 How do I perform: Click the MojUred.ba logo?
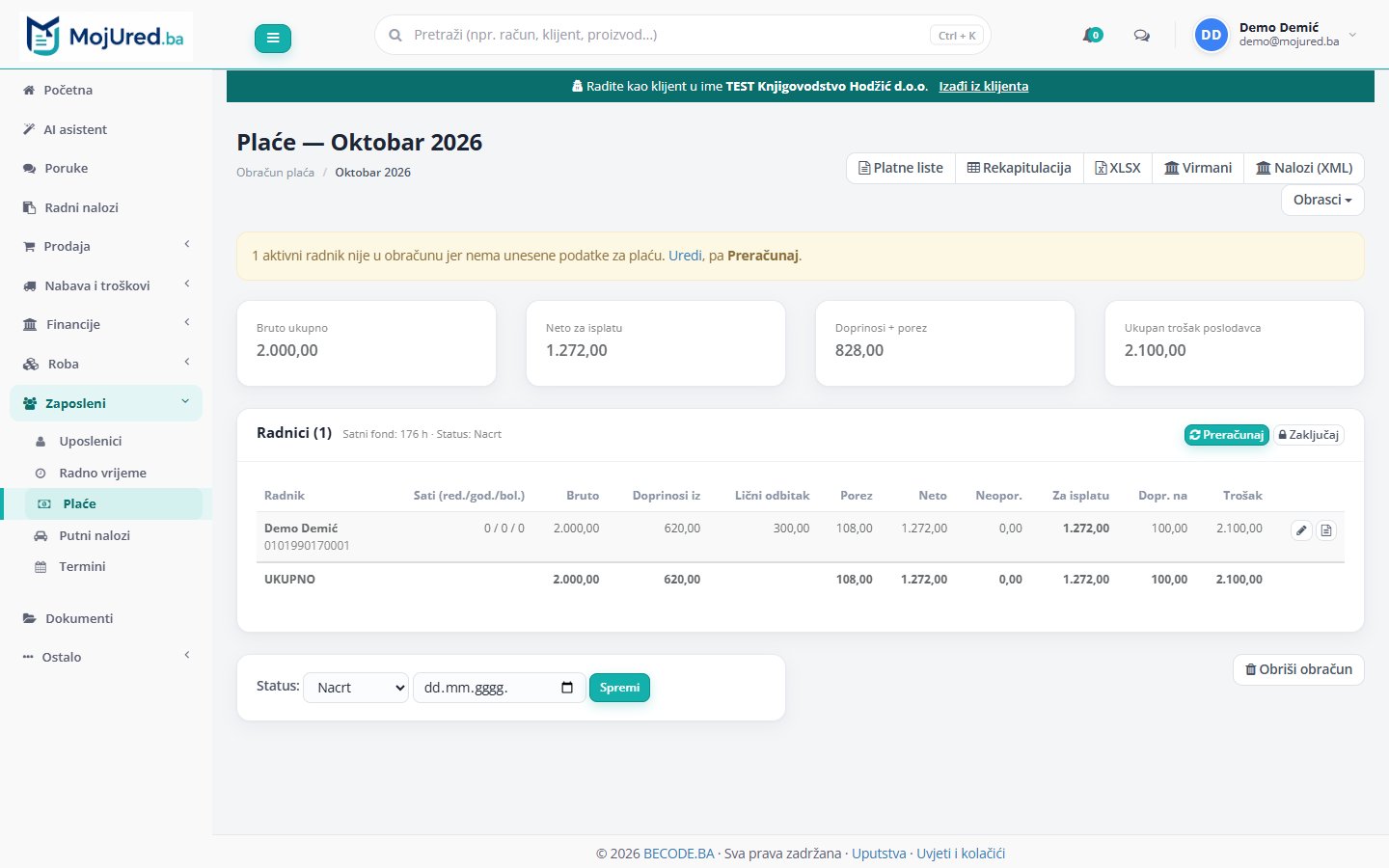[x=106, y=37]
